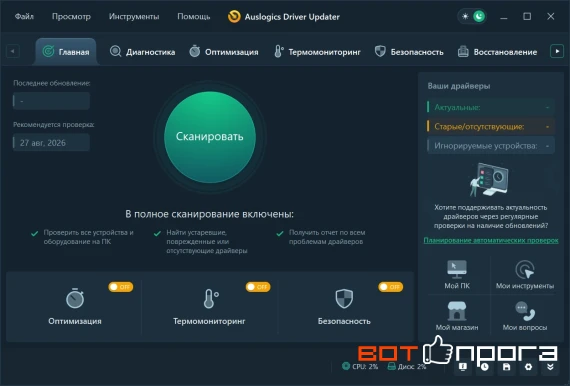Image resolution: width=570 pixels, height=386 pixels.
Task: Open Планирование автоматических проверок link
Action: coord(491,240)
